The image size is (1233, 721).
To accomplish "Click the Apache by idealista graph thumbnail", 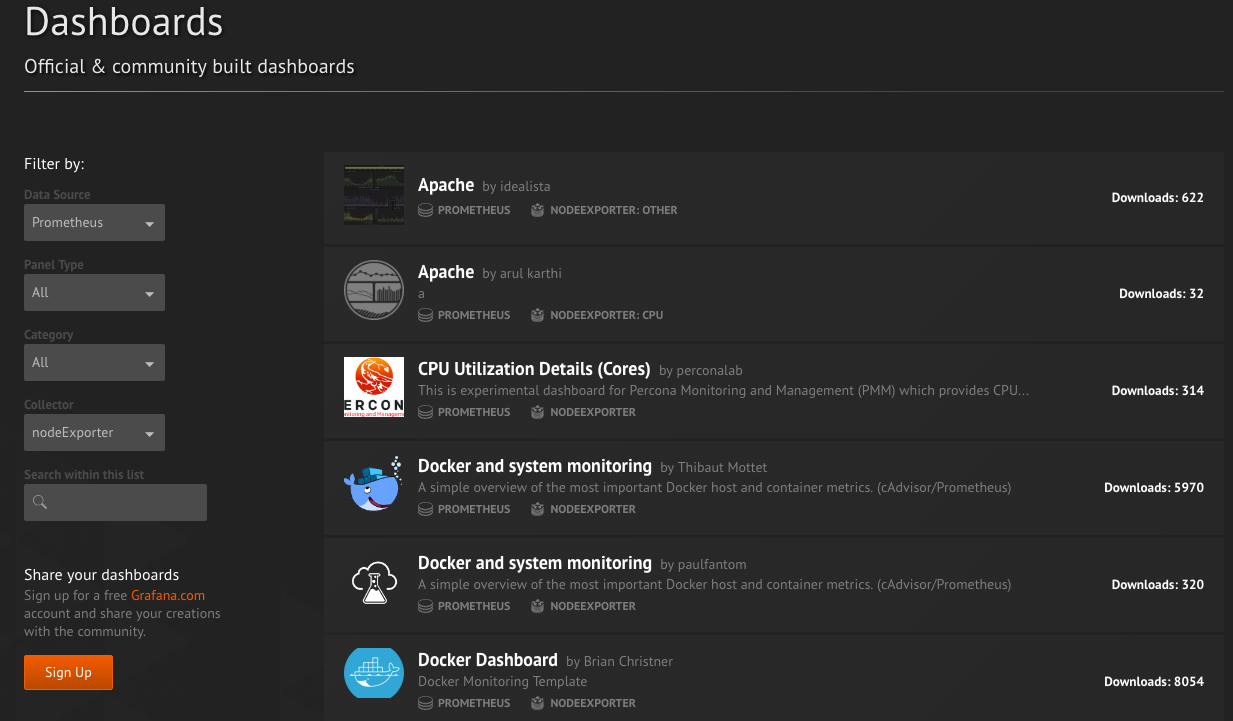I will click(373, 194).
